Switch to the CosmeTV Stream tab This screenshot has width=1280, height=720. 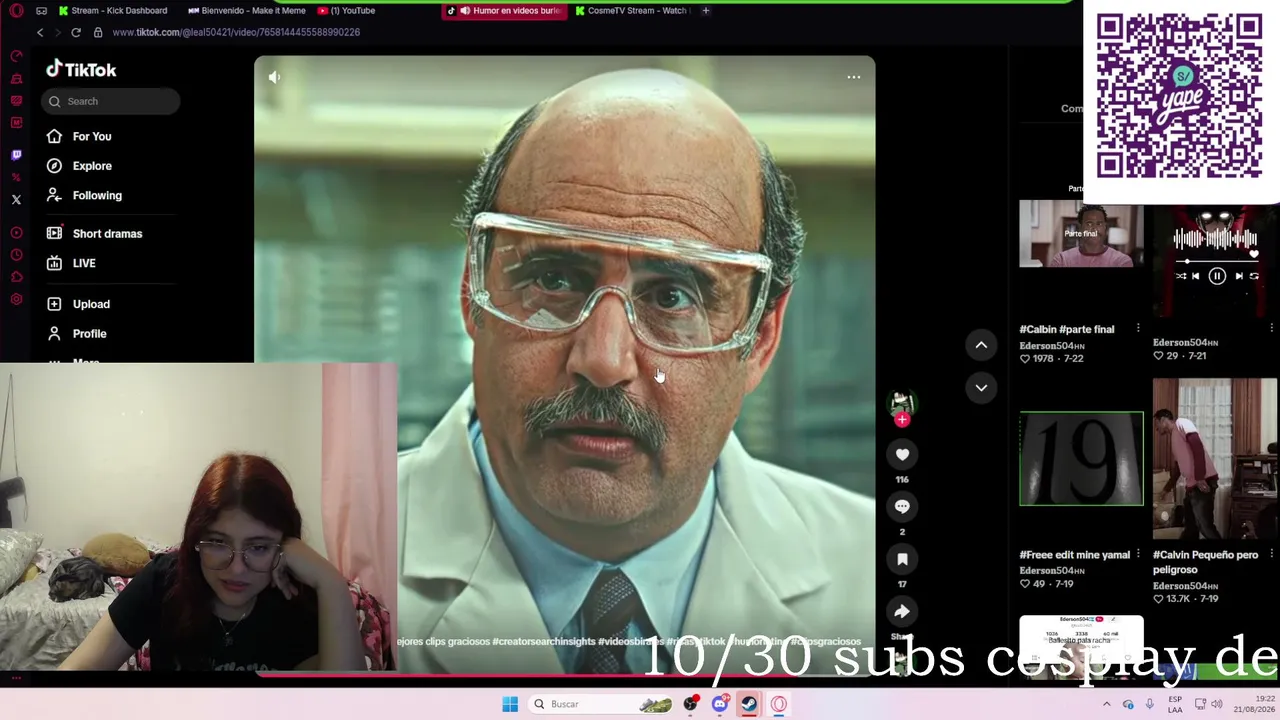(632, 11)
